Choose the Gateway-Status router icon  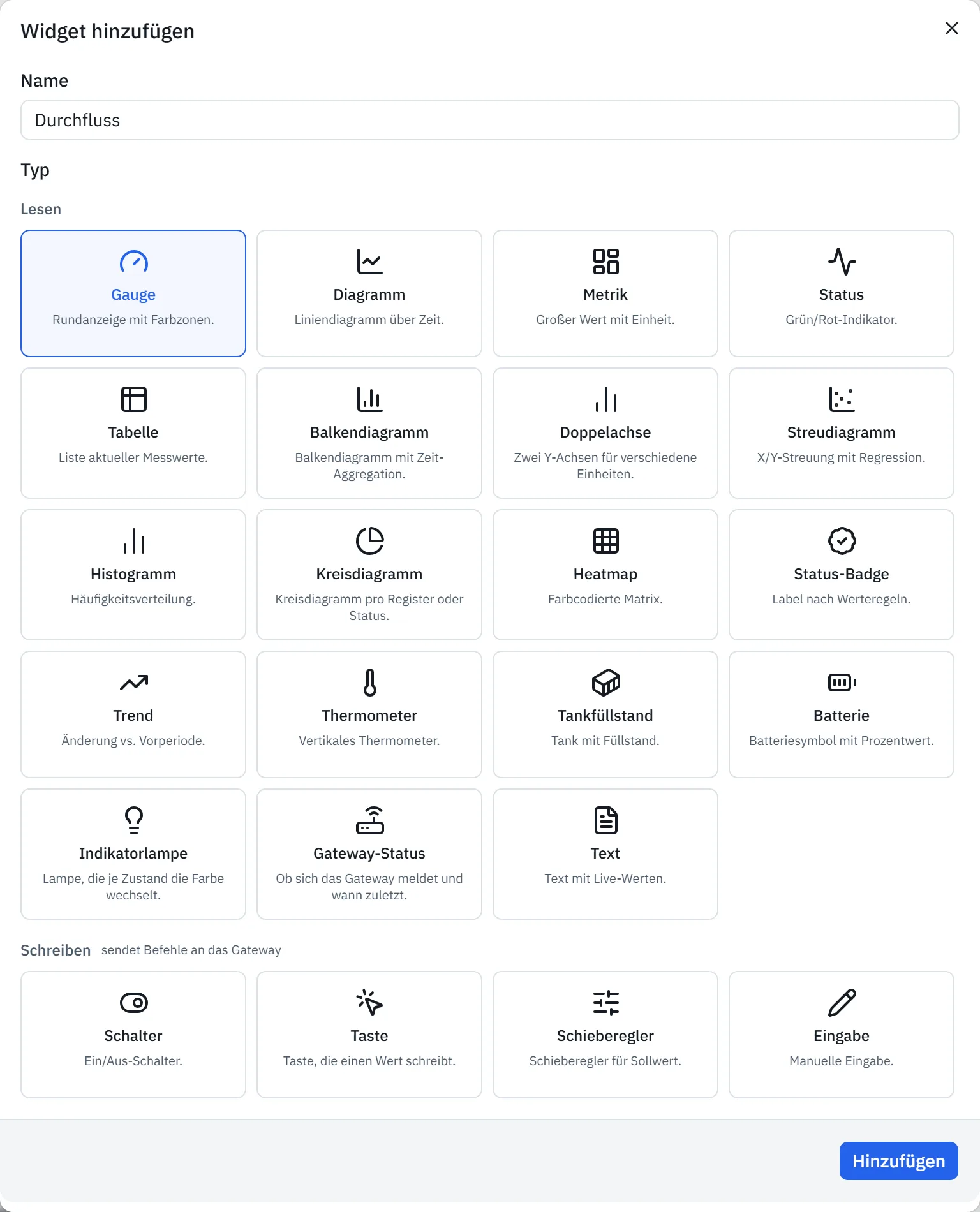pyautogui.click(x=369, y=820)
